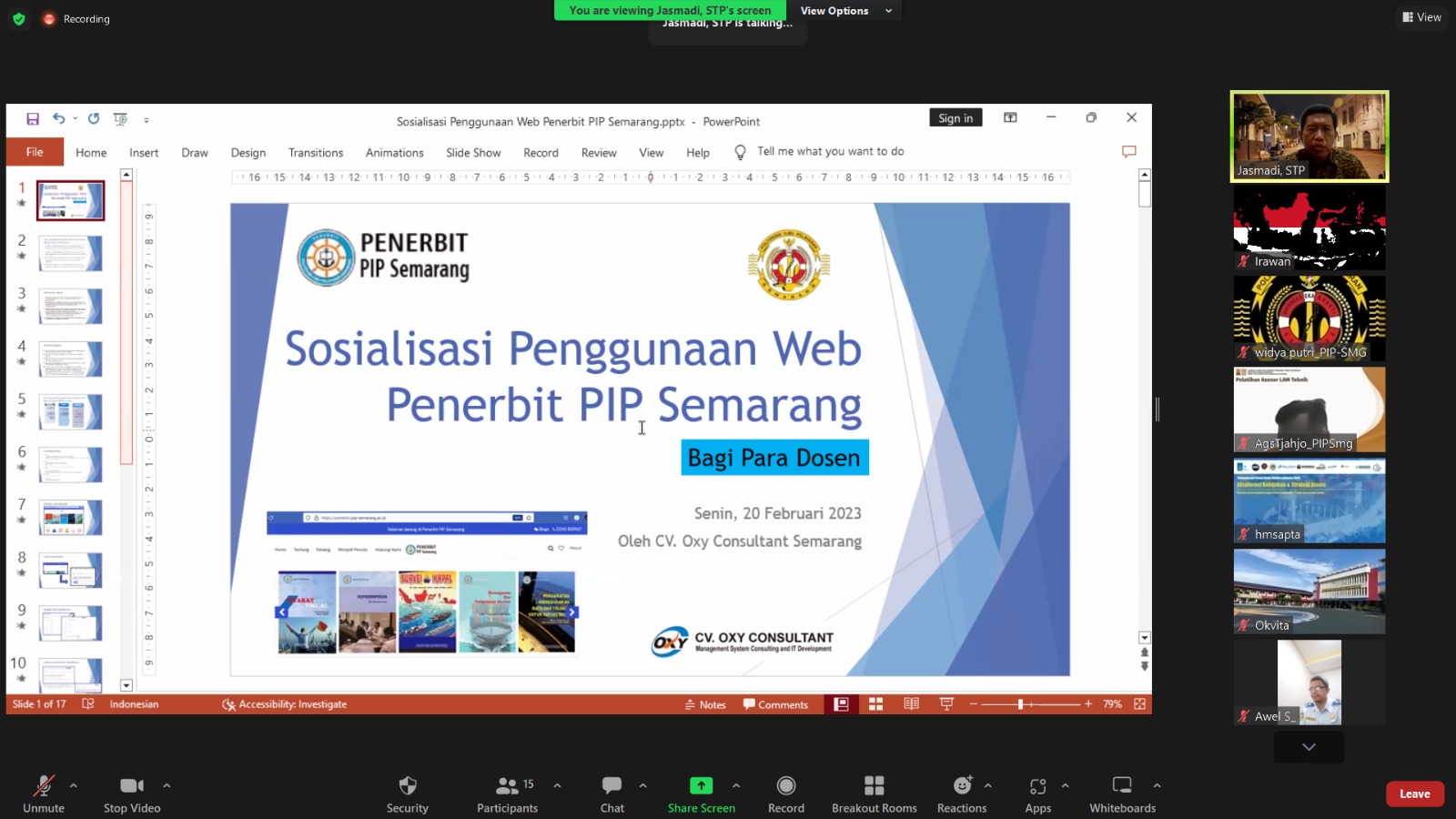Viewport: 1456px width, 819px height.
Task: Select slide 5 thumbnail
Action: [70, 411]
